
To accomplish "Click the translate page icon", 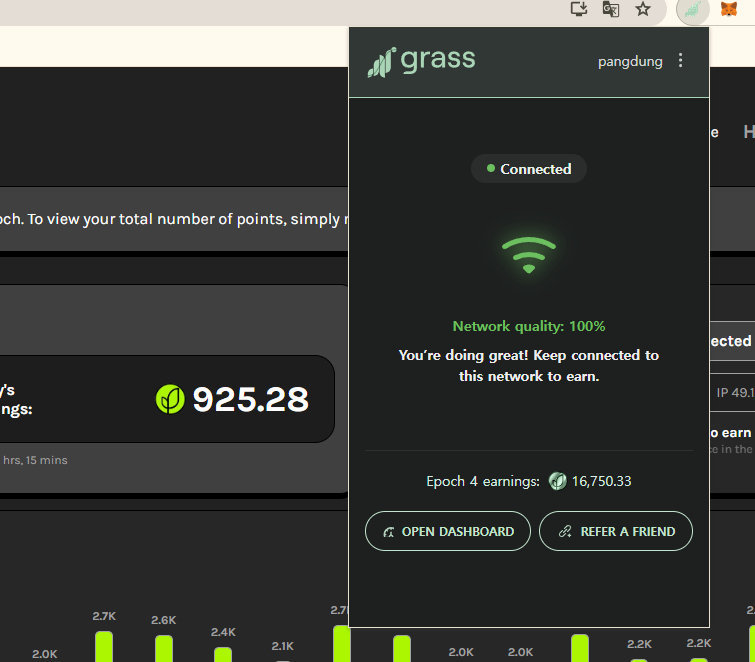I will 611,9.
